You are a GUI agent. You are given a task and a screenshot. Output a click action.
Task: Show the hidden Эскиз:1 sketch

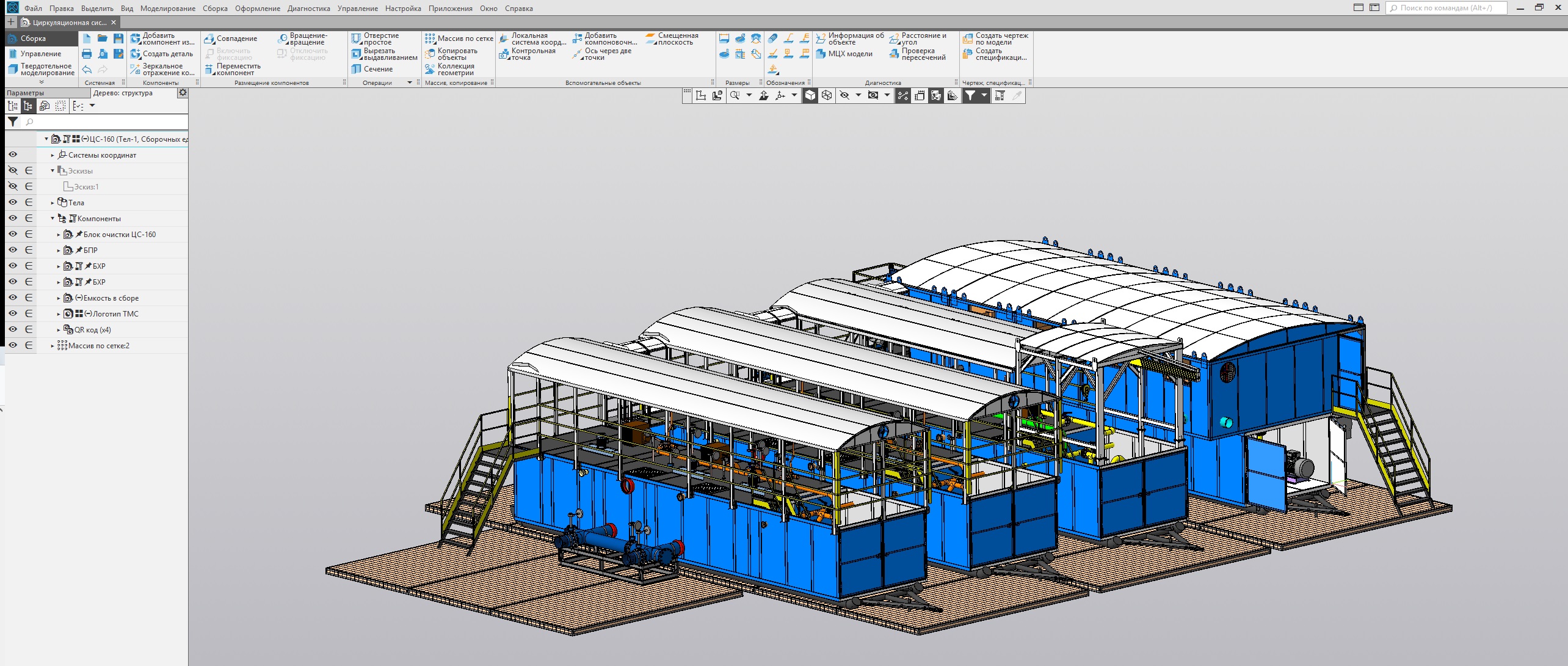[x=13, y=186]
